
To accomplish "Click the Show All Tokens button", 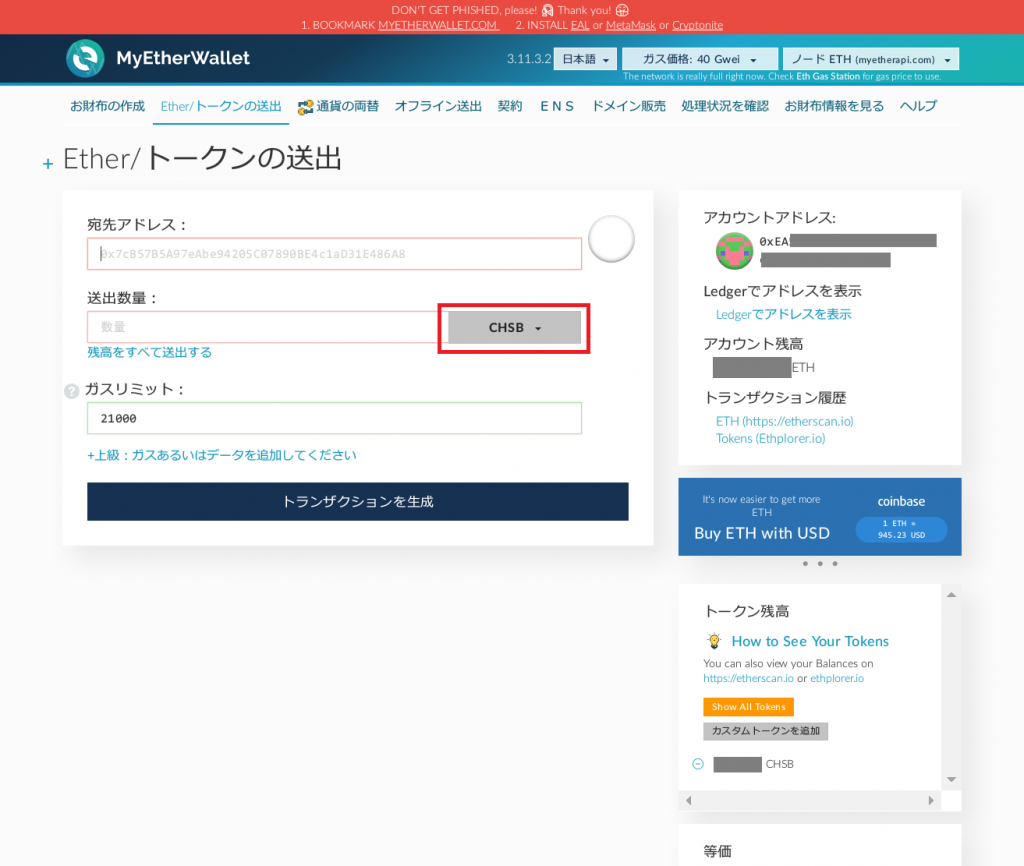I will 748,706.
